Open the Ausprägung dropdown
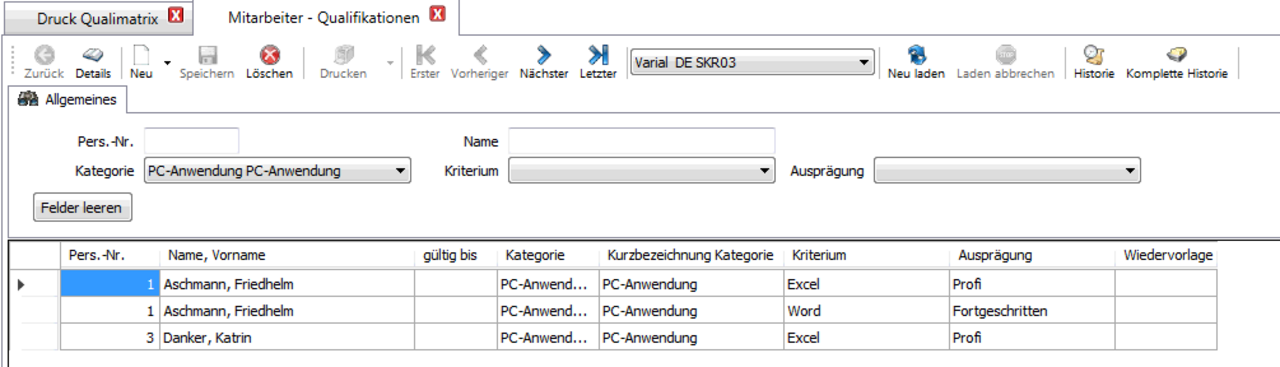The image size is (1280, 367). (x=1007, y=171)
